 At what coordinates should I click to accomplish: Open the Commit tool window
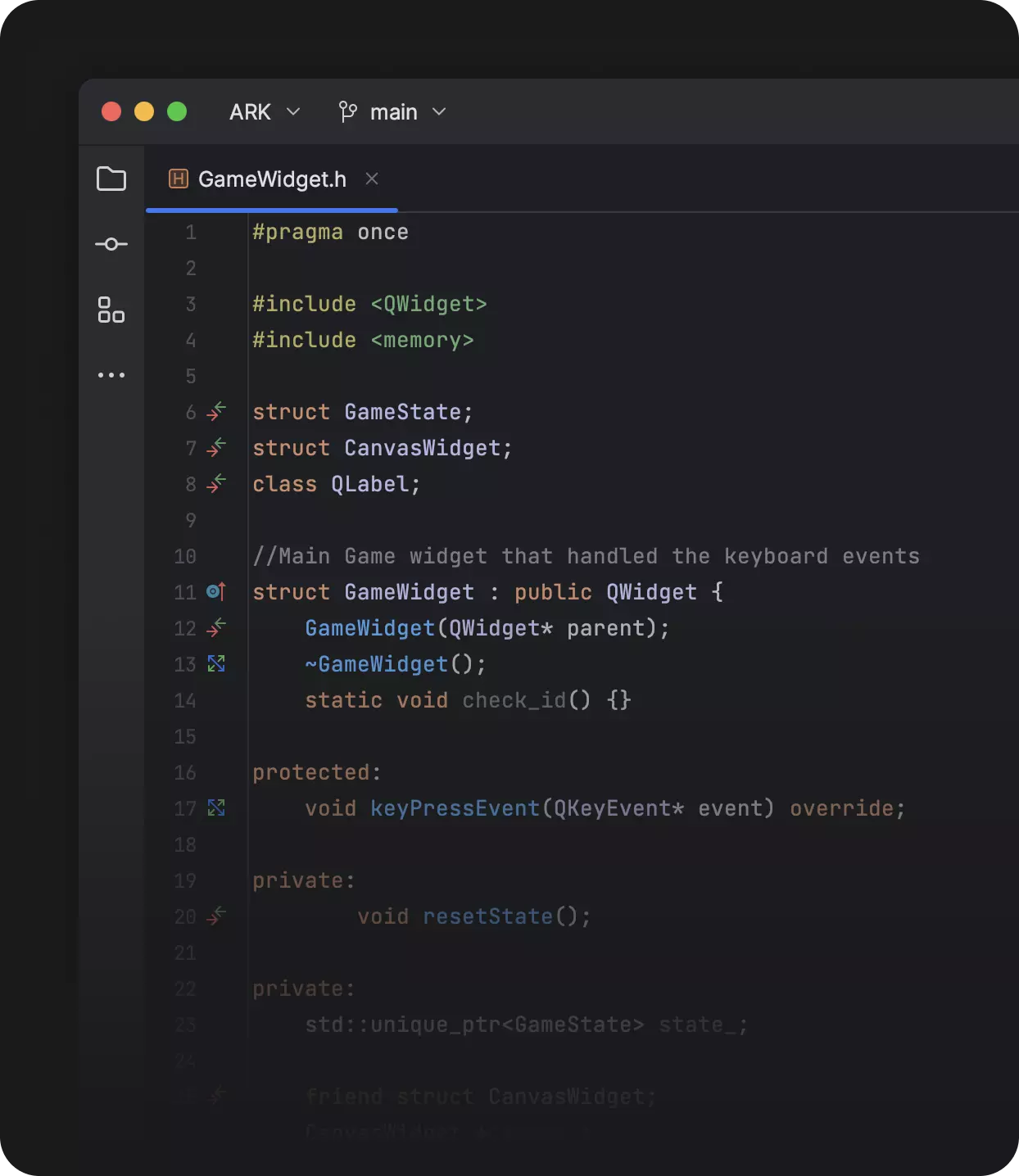click(111, 244)
